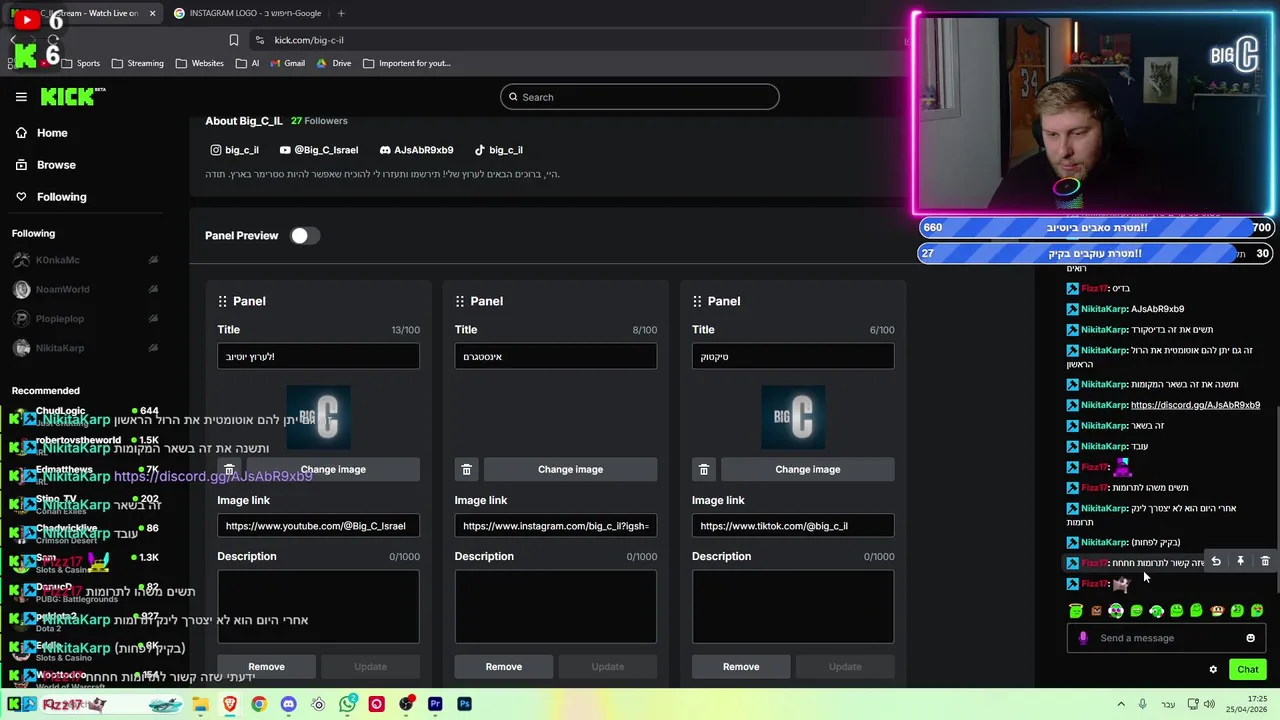Click the green Chat send button

pos(1248,670)
